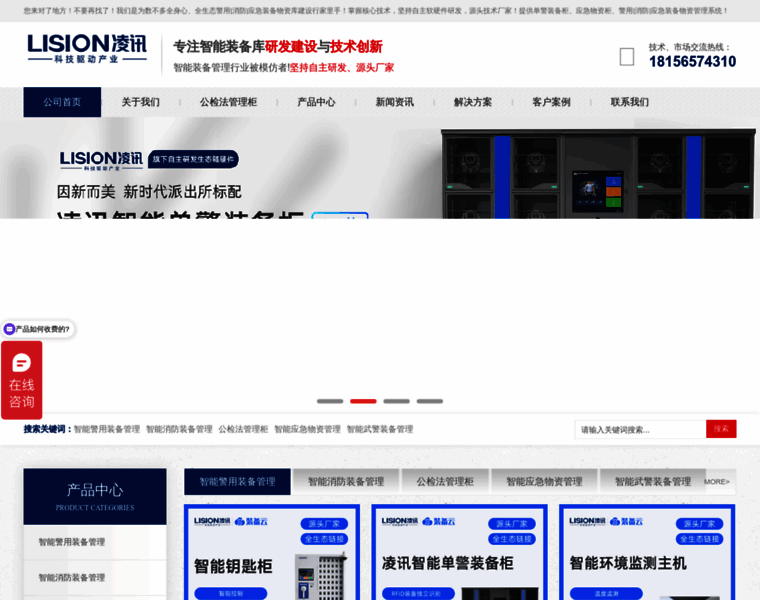
Task: Click the small chat icon beside 产品如何收费的
Action: [9, 329]
